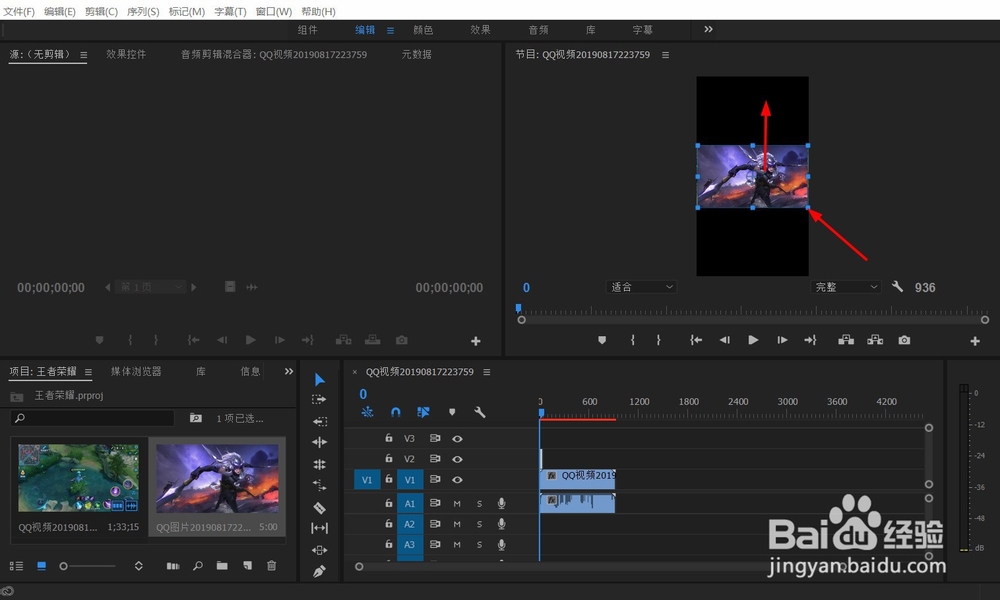Create new item in project panel
This screenshot has width=1000, height=600.
[247, 566]
